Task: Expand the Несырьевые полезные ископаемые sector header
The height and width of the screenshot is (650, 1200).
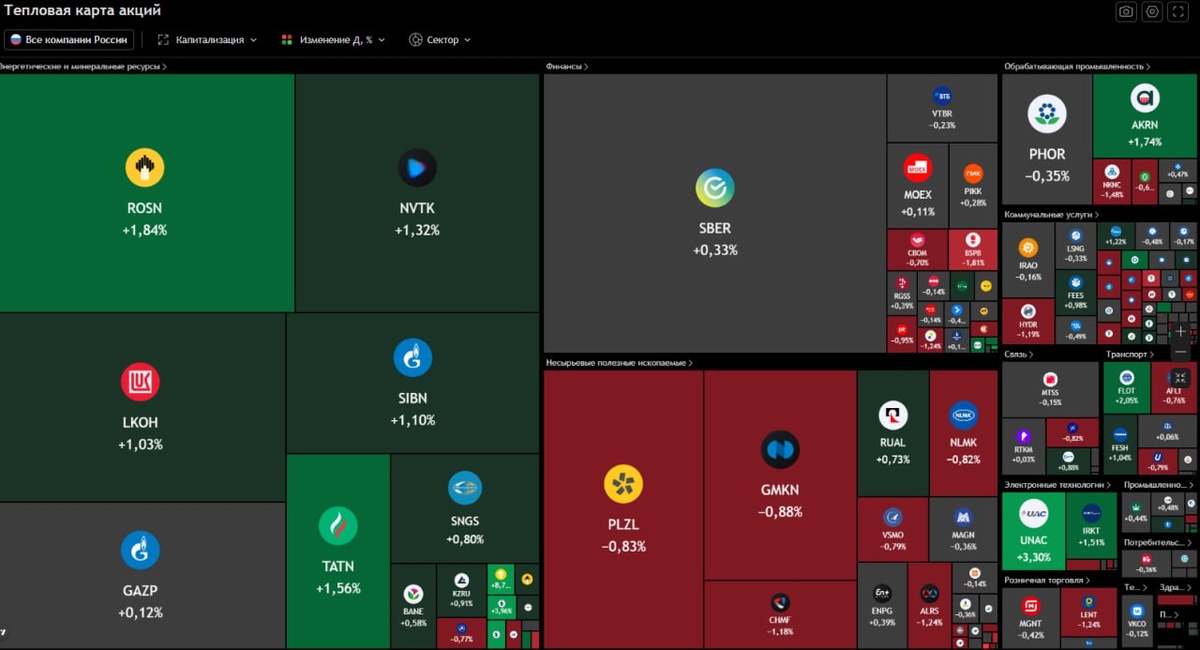Action: 619,362
